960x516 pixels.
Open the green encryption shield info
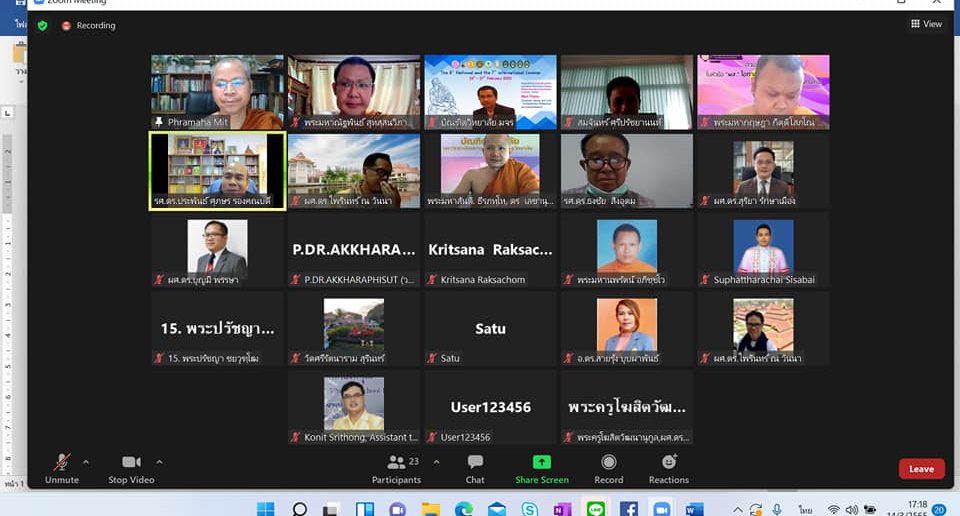42,26
